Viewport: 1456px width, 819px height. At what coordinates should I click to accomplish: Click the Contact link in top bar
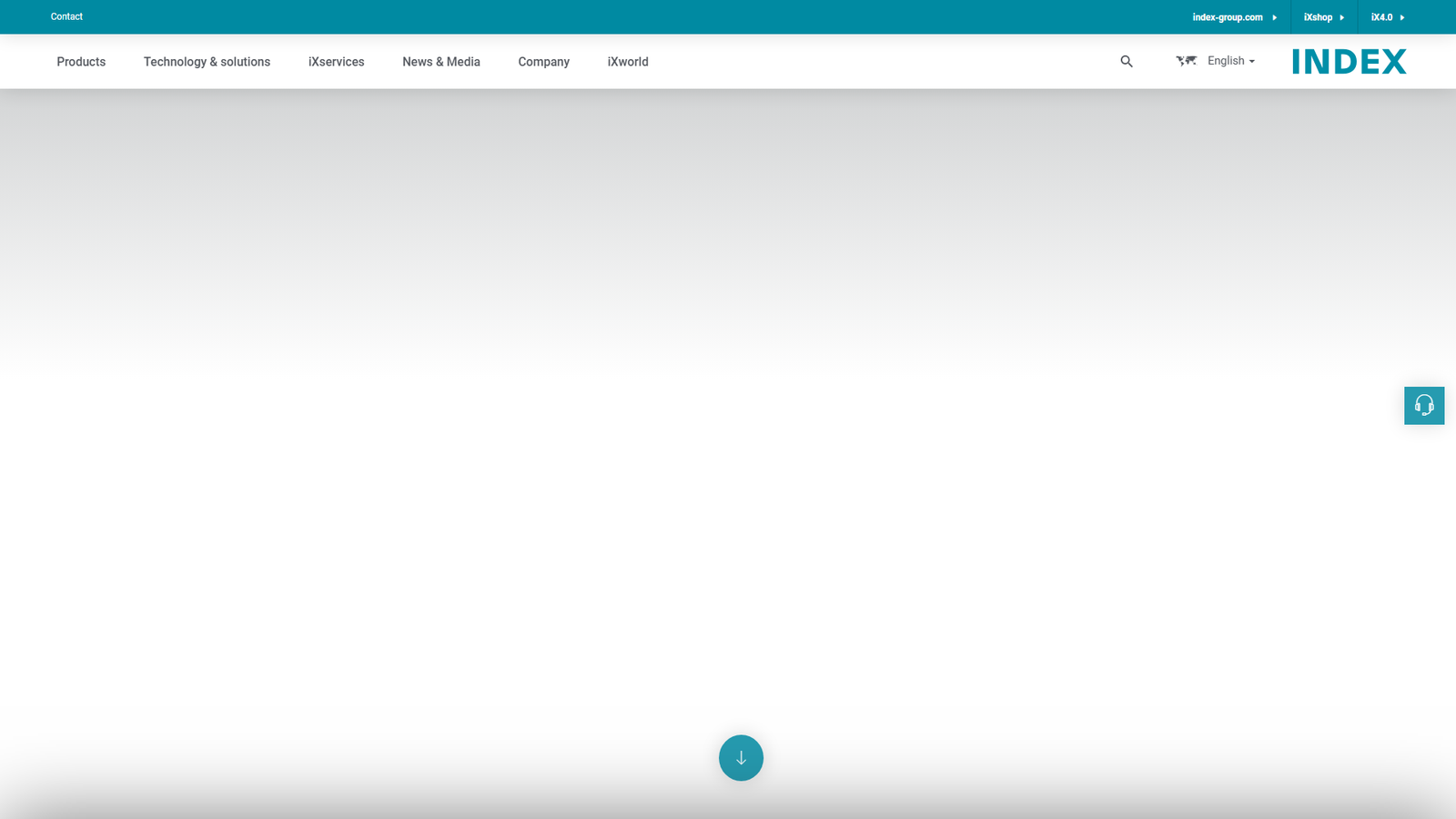tap(66, 16)
